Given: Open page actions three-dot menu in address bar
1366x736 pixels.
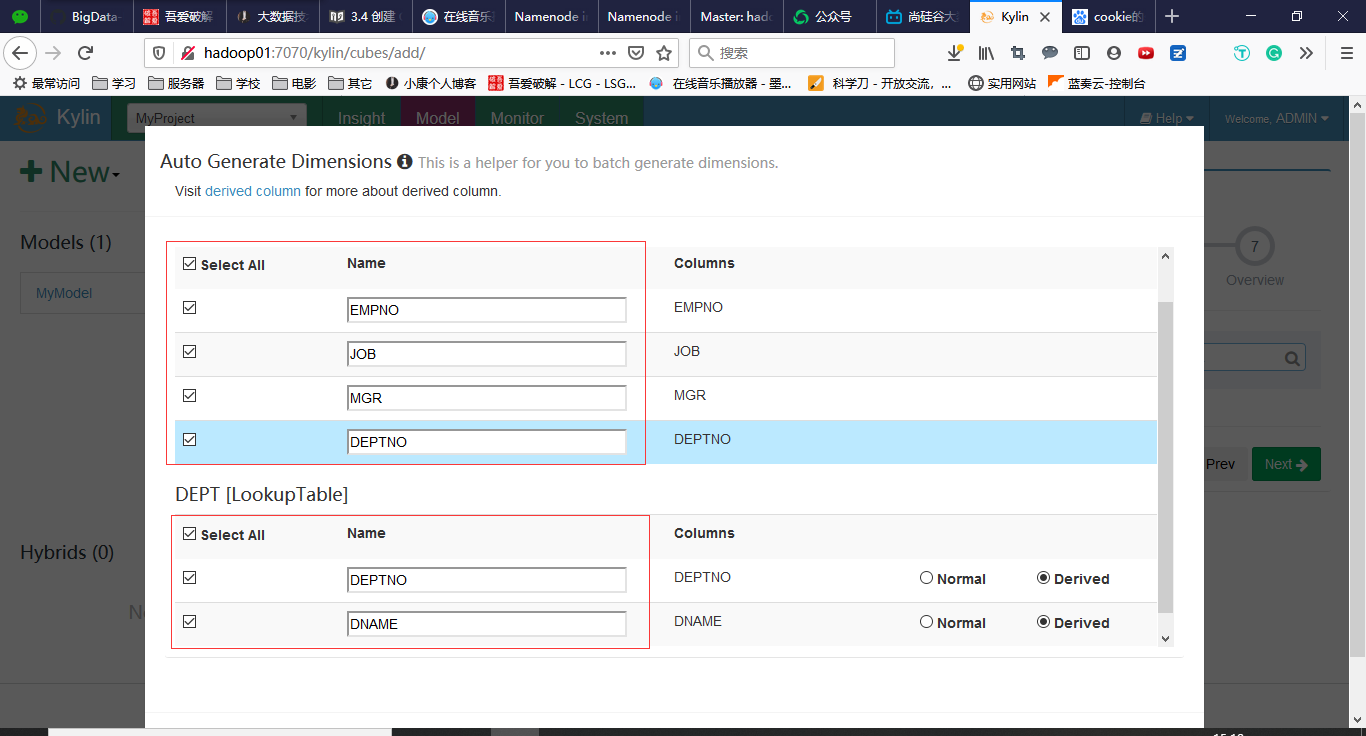Looking at the screenshot, I should click(x=608, y=53).
